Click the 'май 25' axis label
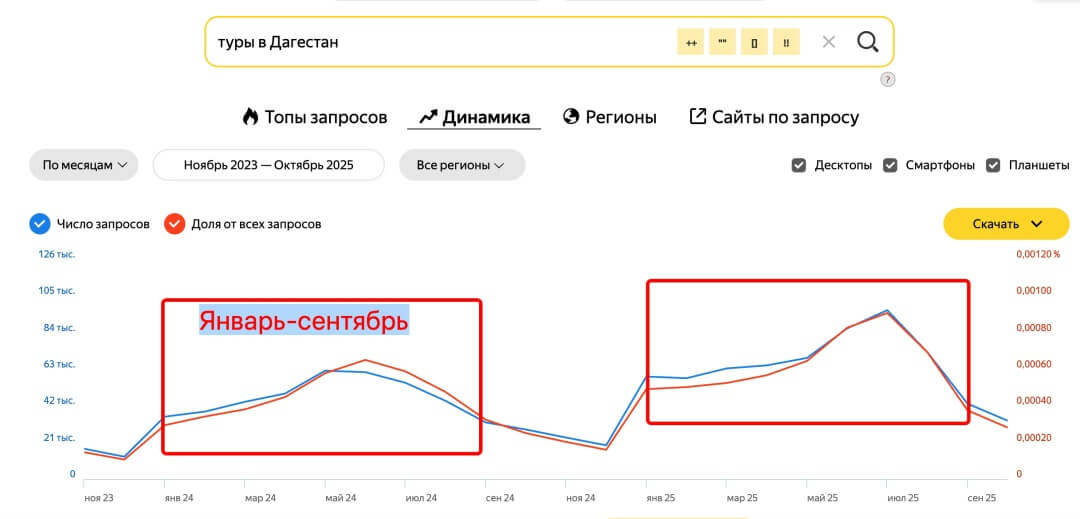1080x519 pixels. coord(822,498)
